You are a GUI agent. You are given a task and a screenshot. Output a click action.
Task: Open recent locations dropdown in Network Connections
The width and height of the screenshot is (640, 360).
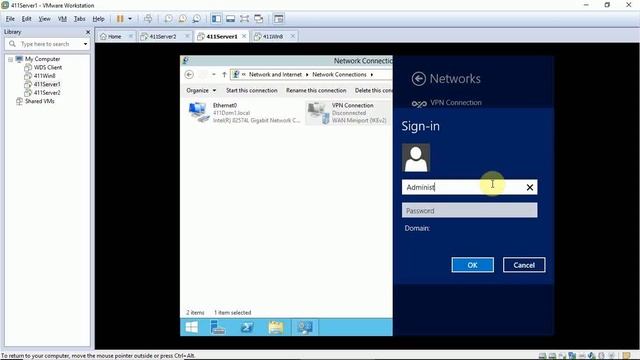[x=214, y=75]
